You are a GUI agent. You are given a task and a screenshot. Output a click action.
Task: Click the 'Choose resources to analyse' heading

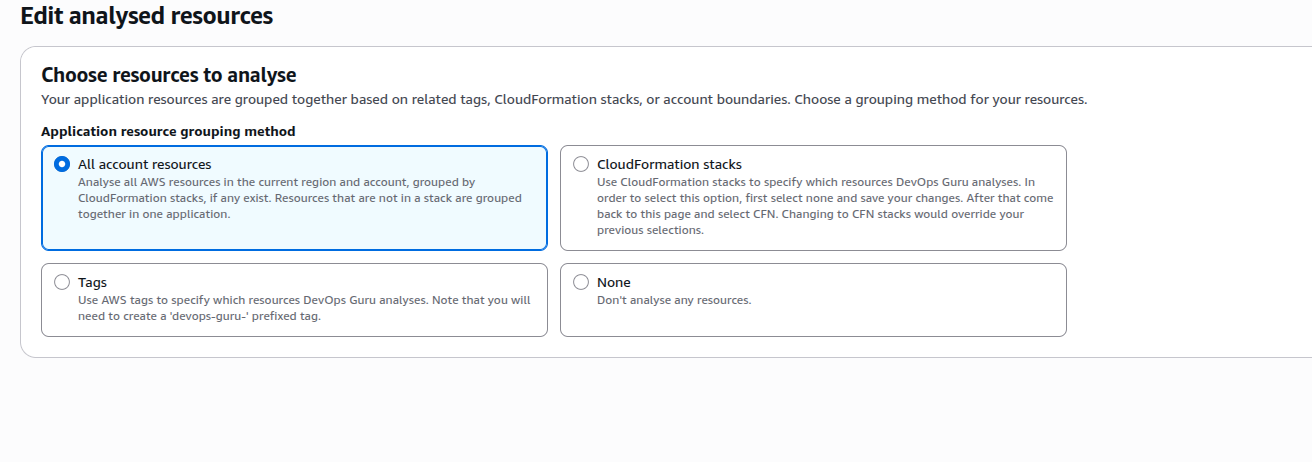168,75
